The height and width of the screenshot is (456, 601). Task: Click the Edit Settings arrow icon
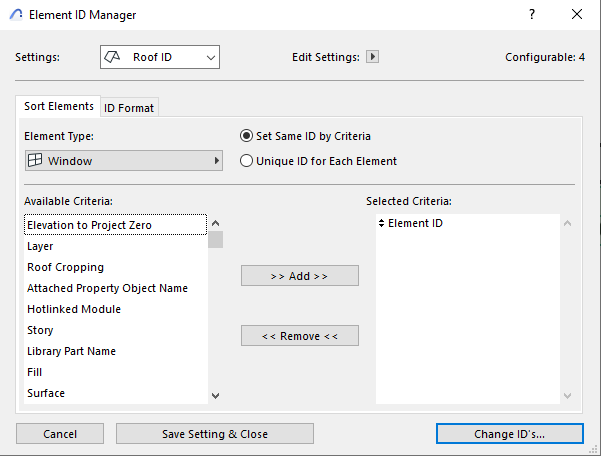pos(372,57)
